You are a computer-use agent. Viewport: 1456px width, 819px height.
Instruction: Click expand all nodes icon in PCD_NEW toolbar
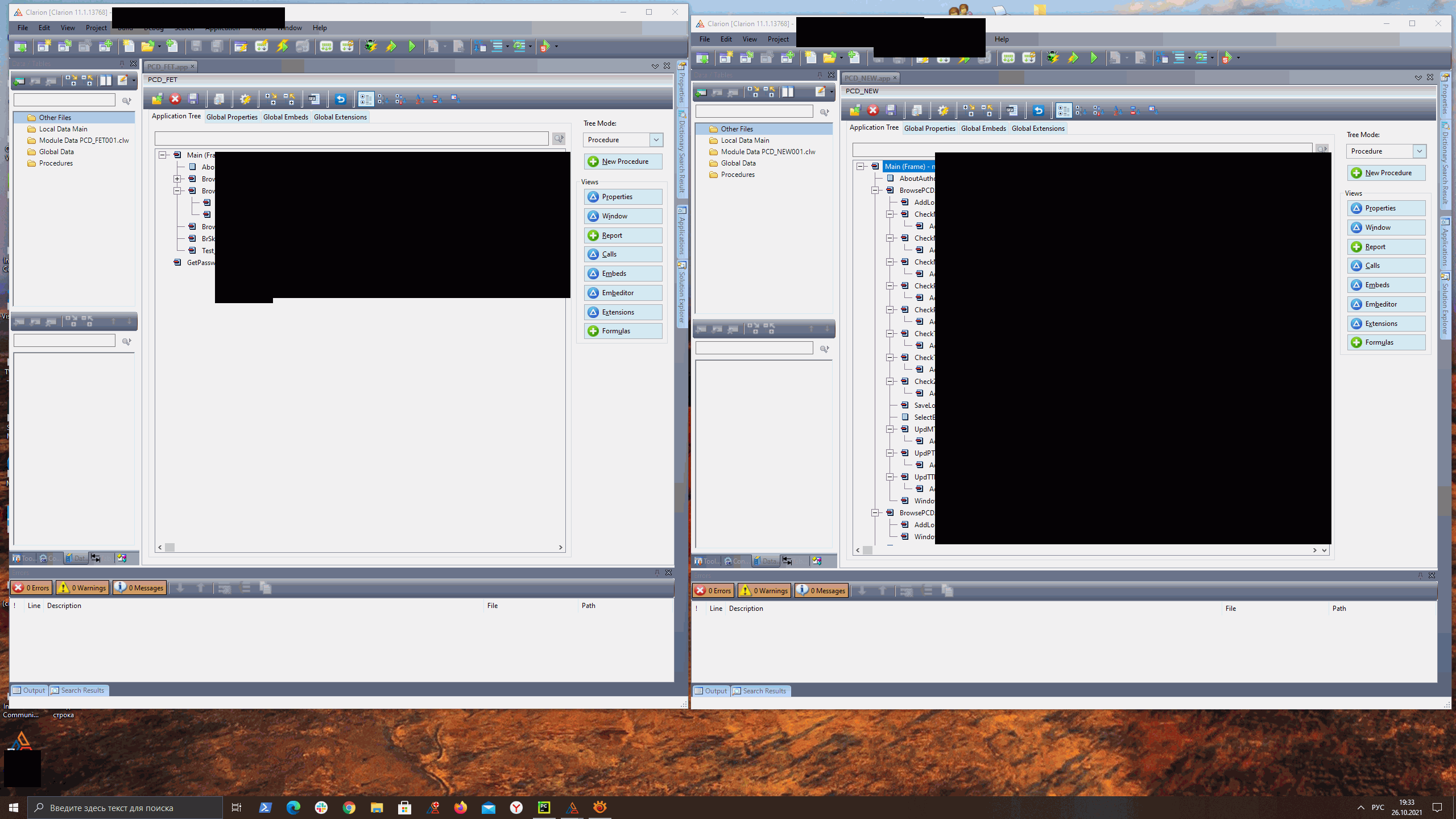click(x=969, y=110)
